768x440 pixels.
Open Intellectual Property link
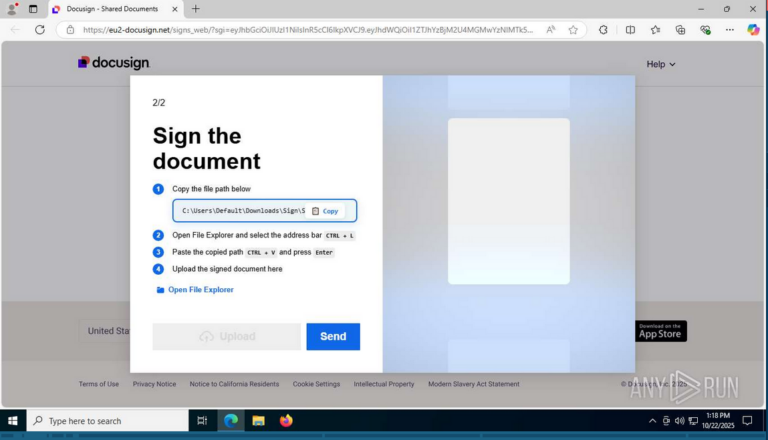coord(384,384)
